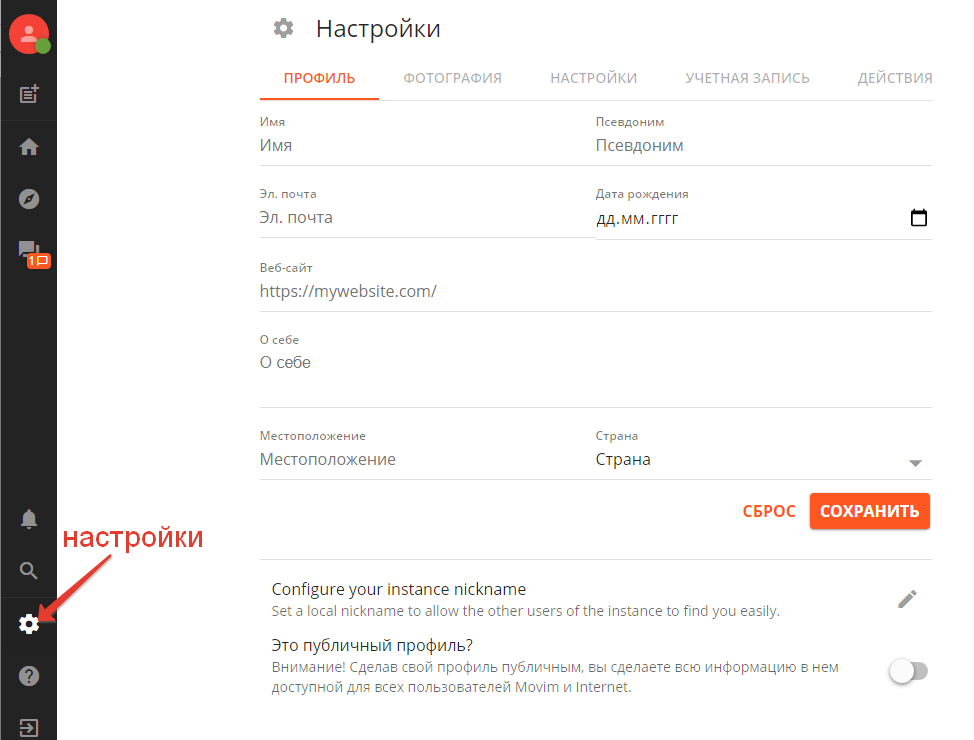This screenshot has height=740, width=974.
Task: Open the help question mark icon
Action: tap(29, 676)
